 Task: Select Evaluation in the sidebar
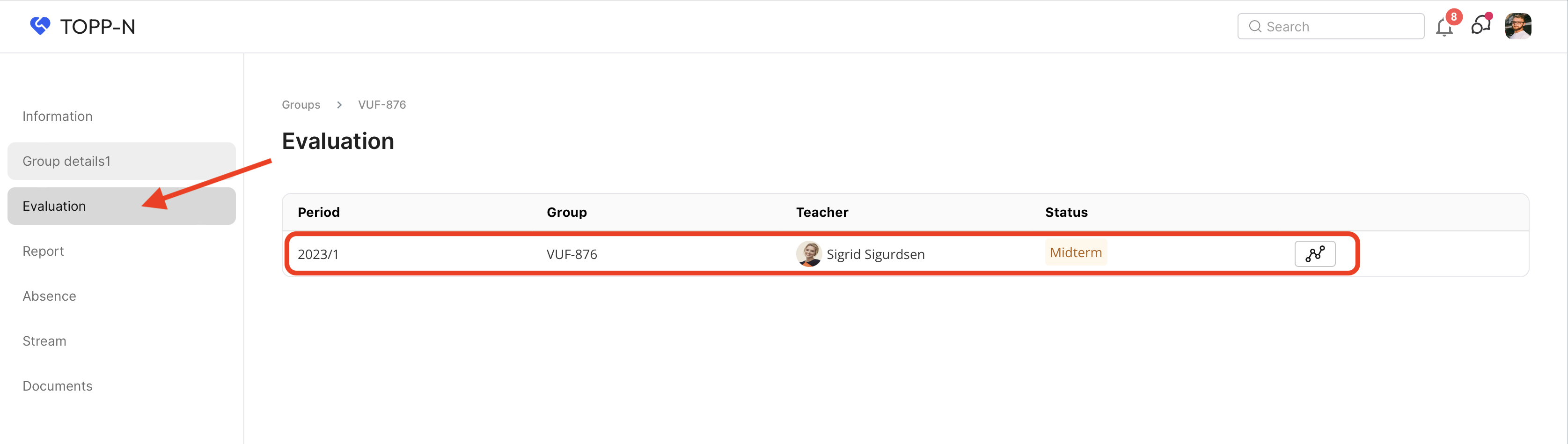pyautogui.click(x=54, y=207)
